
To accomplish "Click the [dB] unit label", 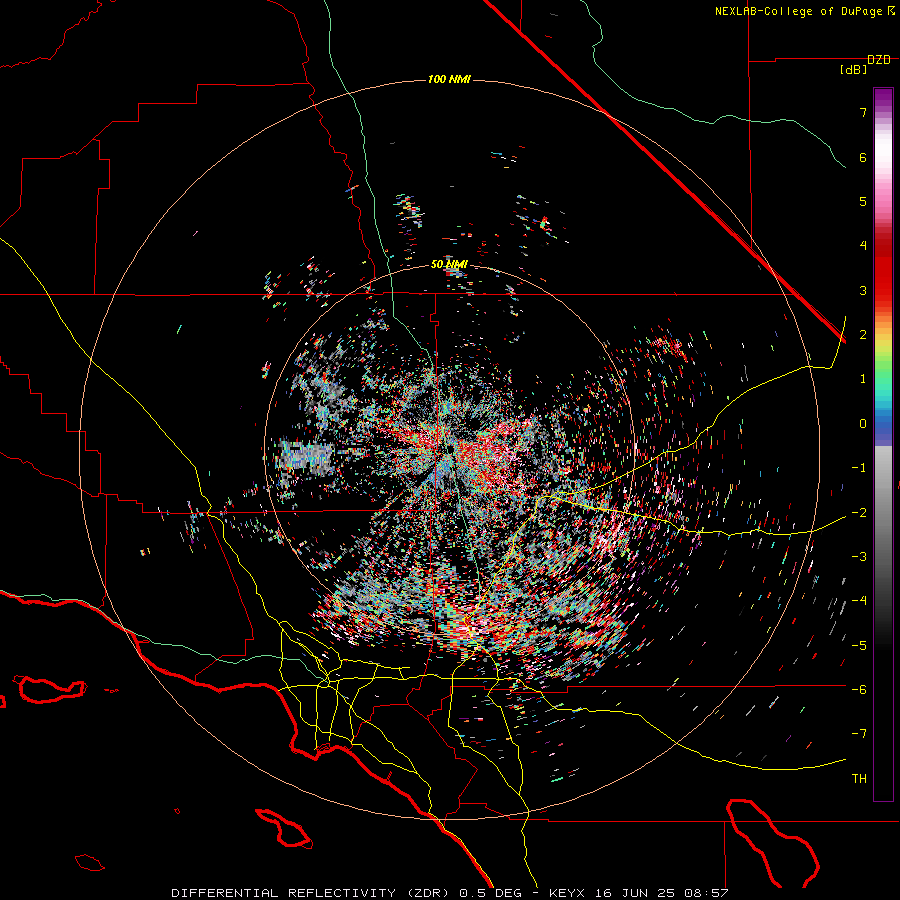I will coord(853,70).
